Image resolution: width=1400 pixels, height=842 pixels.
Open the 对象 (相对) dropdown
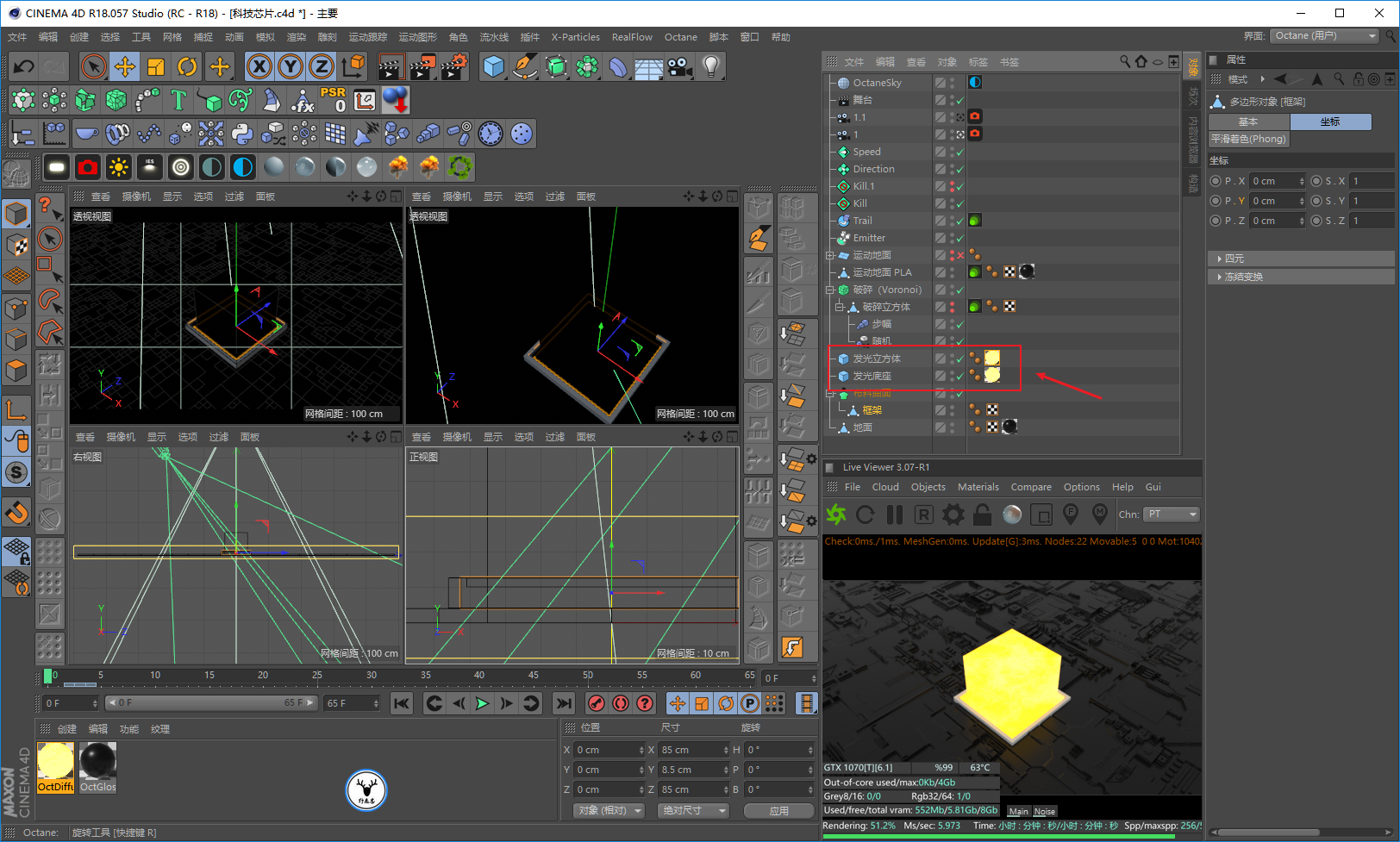click(610, 811)
